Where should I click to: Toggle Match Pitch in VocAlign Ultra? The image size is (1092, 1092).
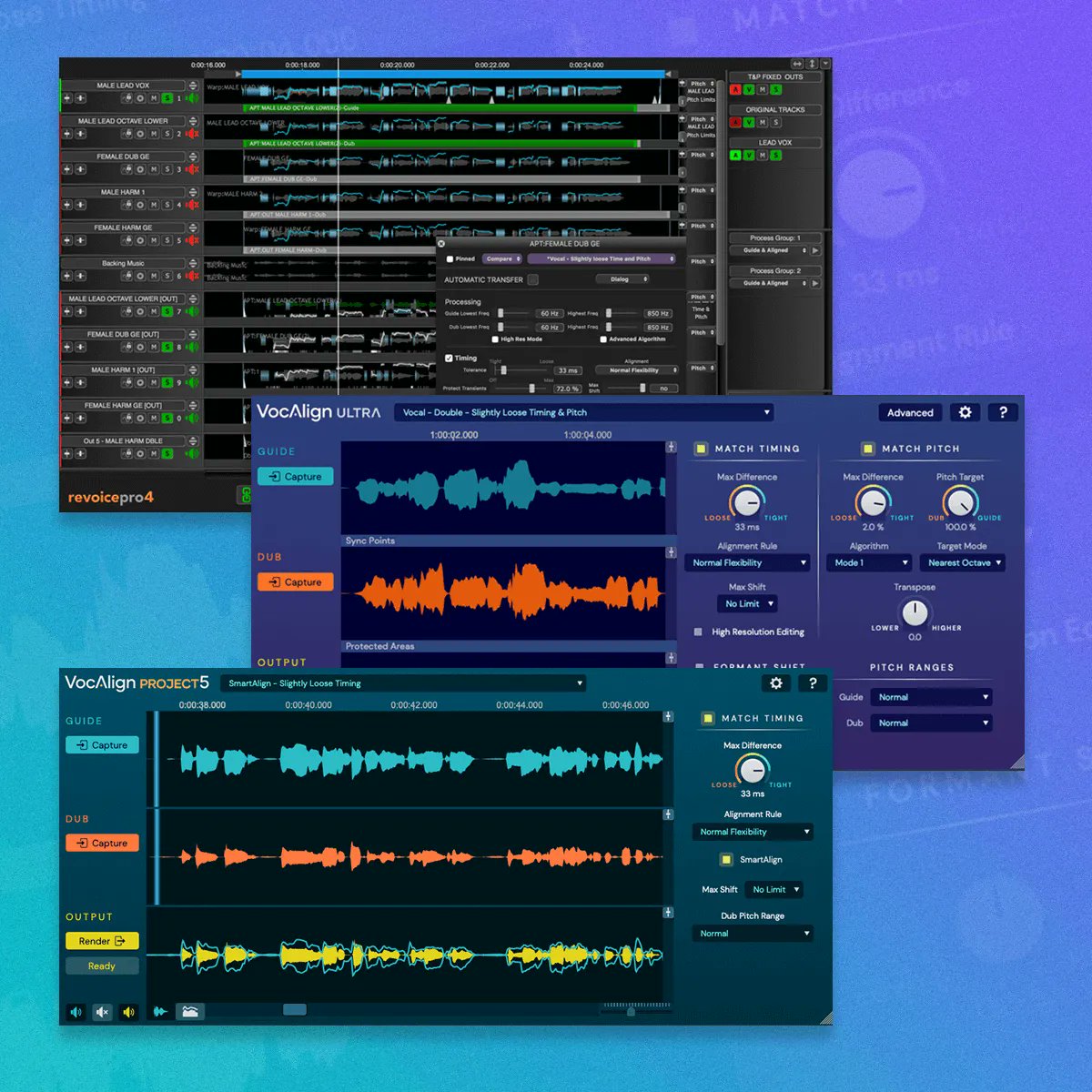[x=867, y=449]
